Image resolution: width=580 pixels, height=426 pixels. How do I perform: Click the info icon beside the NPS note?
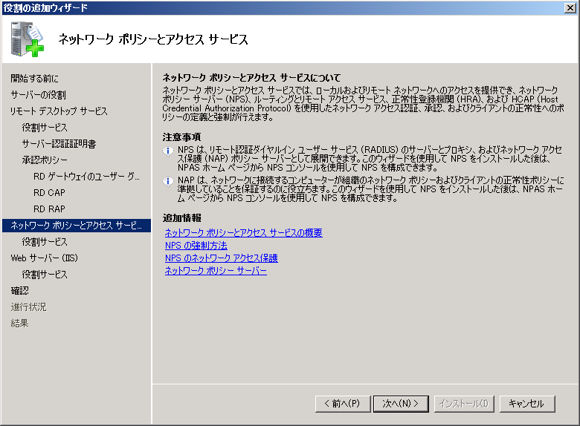(168, 151)
